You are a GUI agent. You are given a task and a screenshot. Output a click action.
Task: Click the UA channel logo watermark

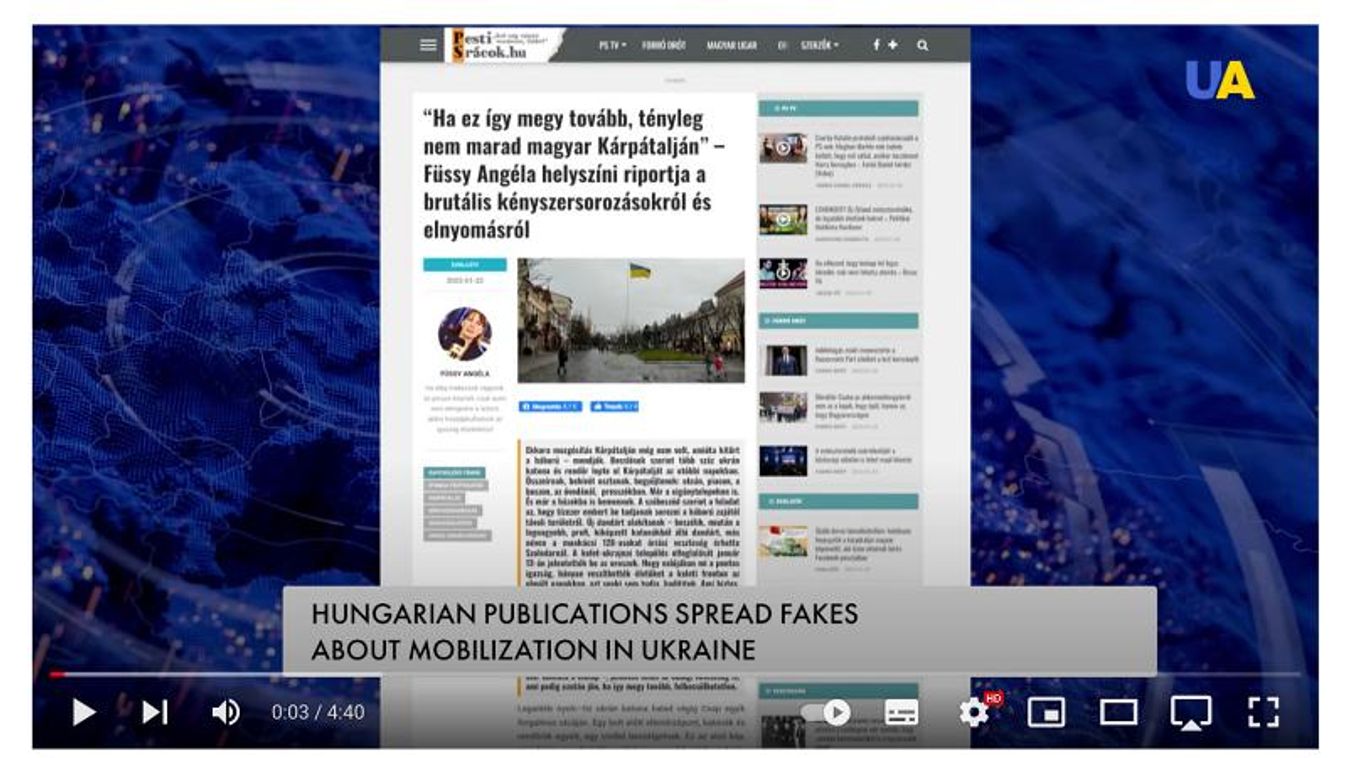point(1219,80)
